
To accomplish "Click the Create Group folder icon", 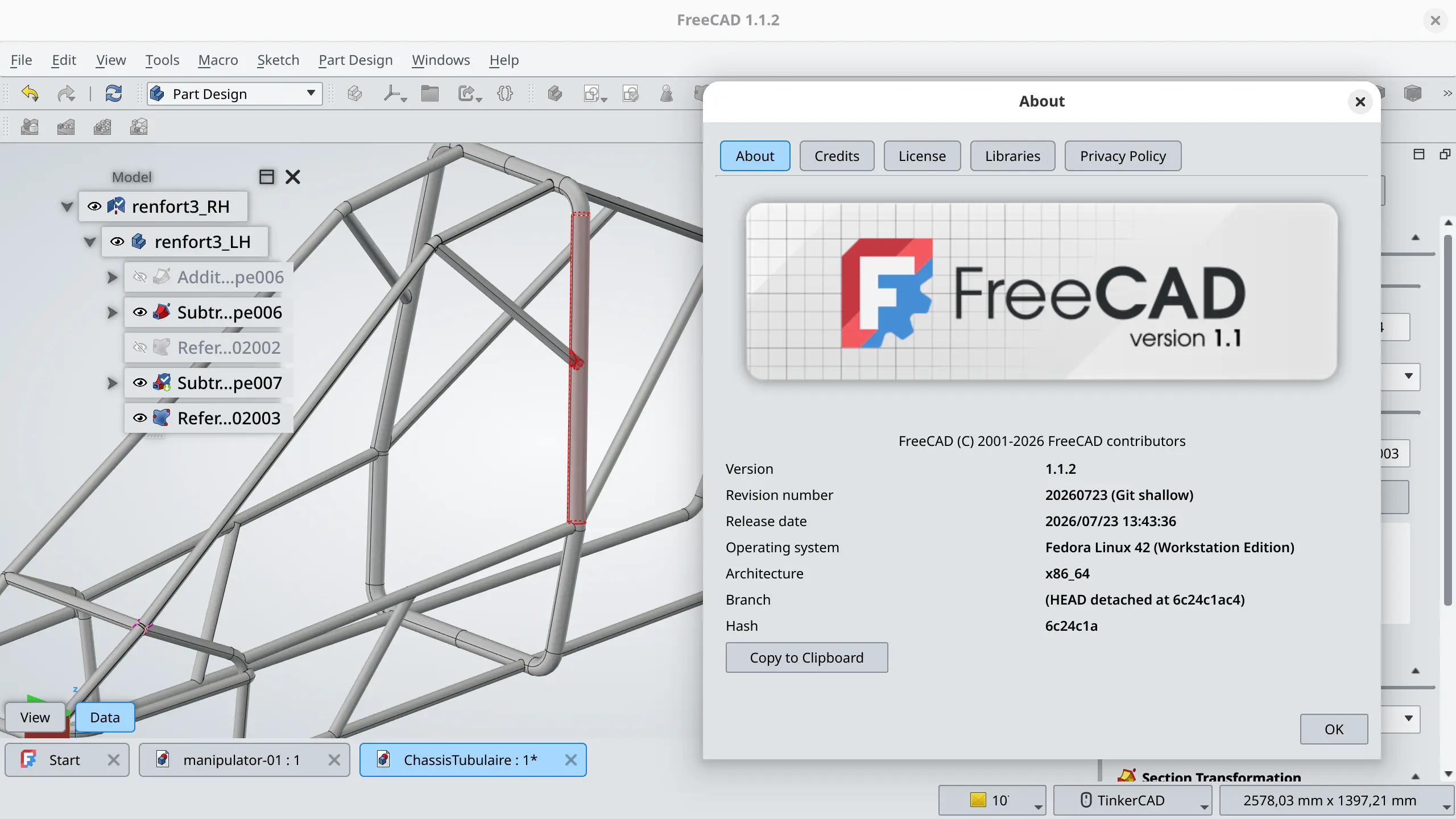I will tap(430, 93).
